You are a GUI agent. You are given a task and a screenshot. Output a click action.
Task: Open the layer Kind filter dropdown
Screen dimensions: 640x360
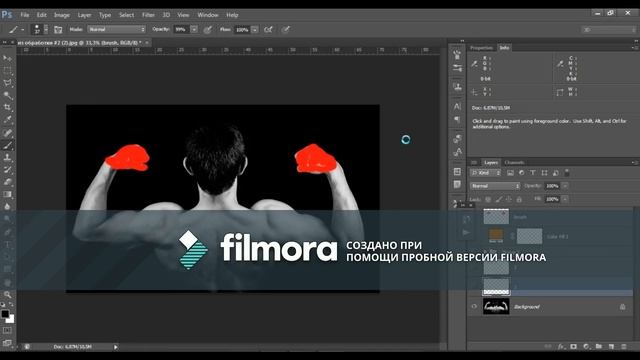(x=485, y=173)
